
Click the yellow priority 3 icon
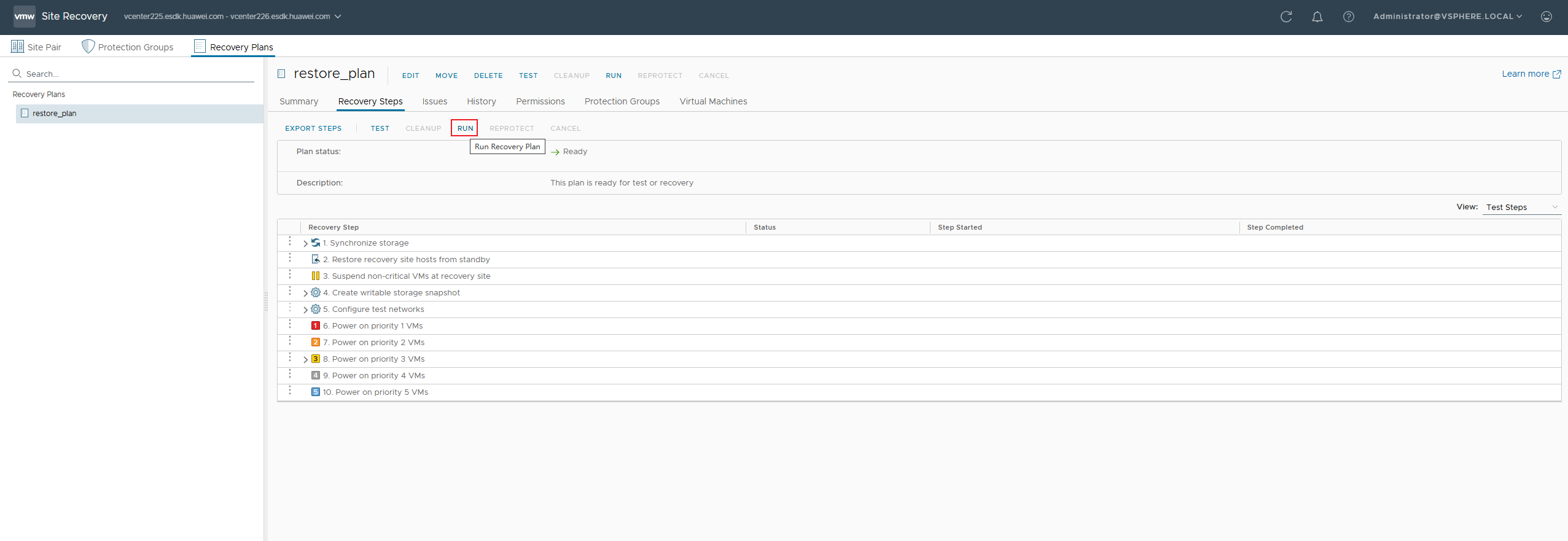316,359
